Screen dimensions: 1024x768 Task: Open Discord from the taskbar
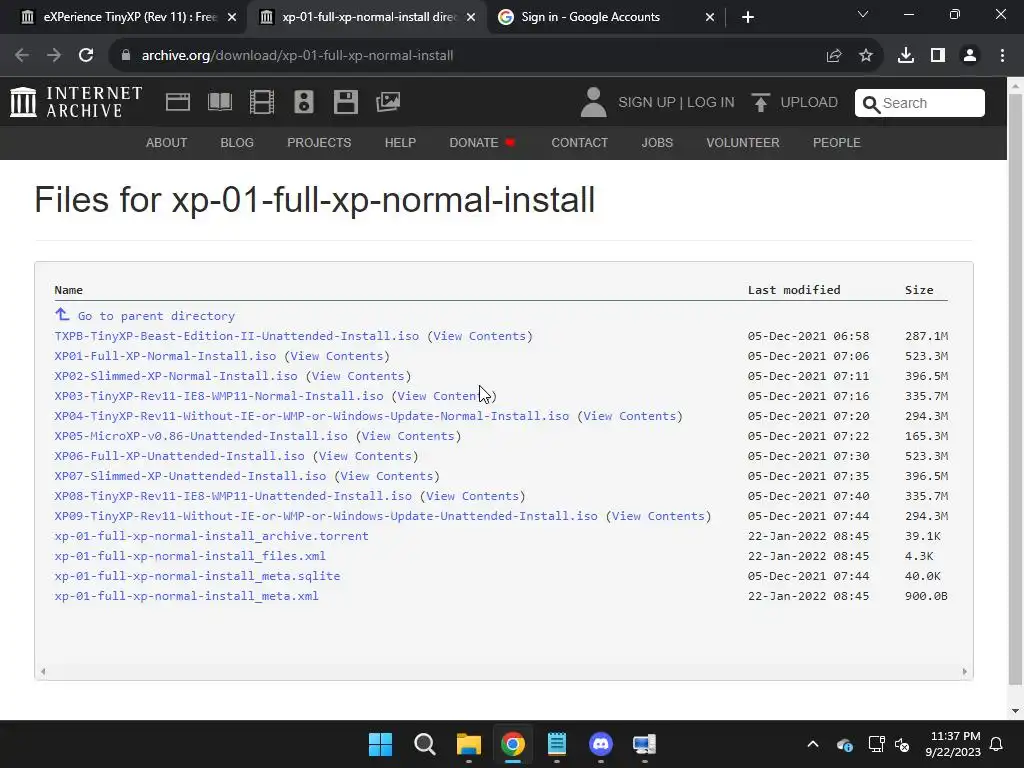point(600,744)
